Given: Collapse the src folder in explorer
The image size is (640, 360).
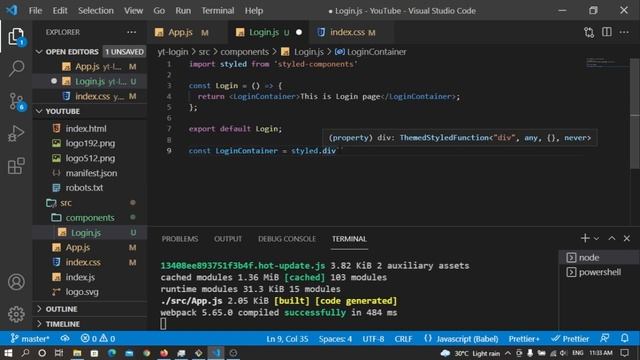Looking at the screenshot, I should (x=90, y=202).
